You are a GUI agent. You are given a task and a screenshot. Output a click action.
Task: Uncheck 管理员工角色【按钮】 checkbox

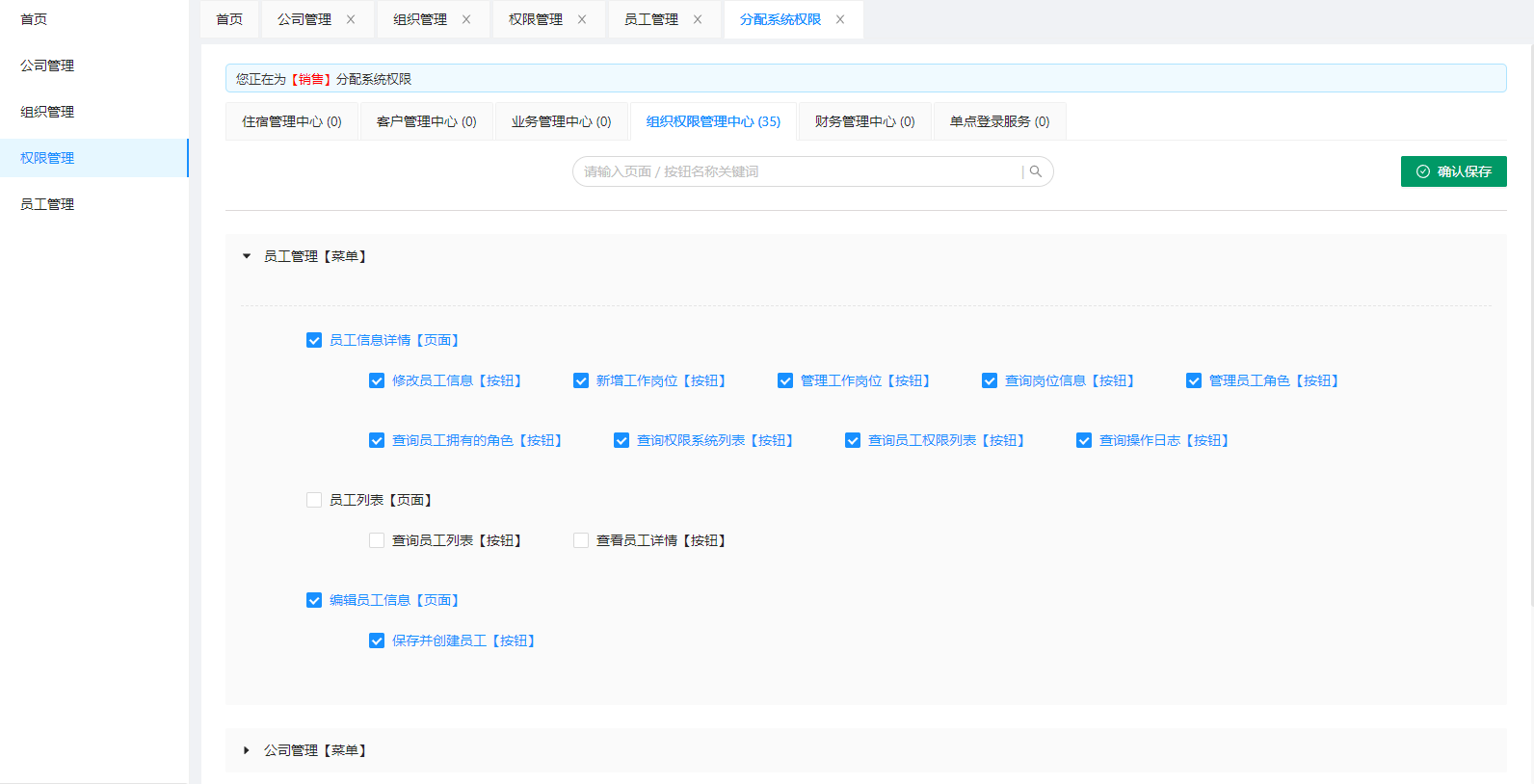1194,380
